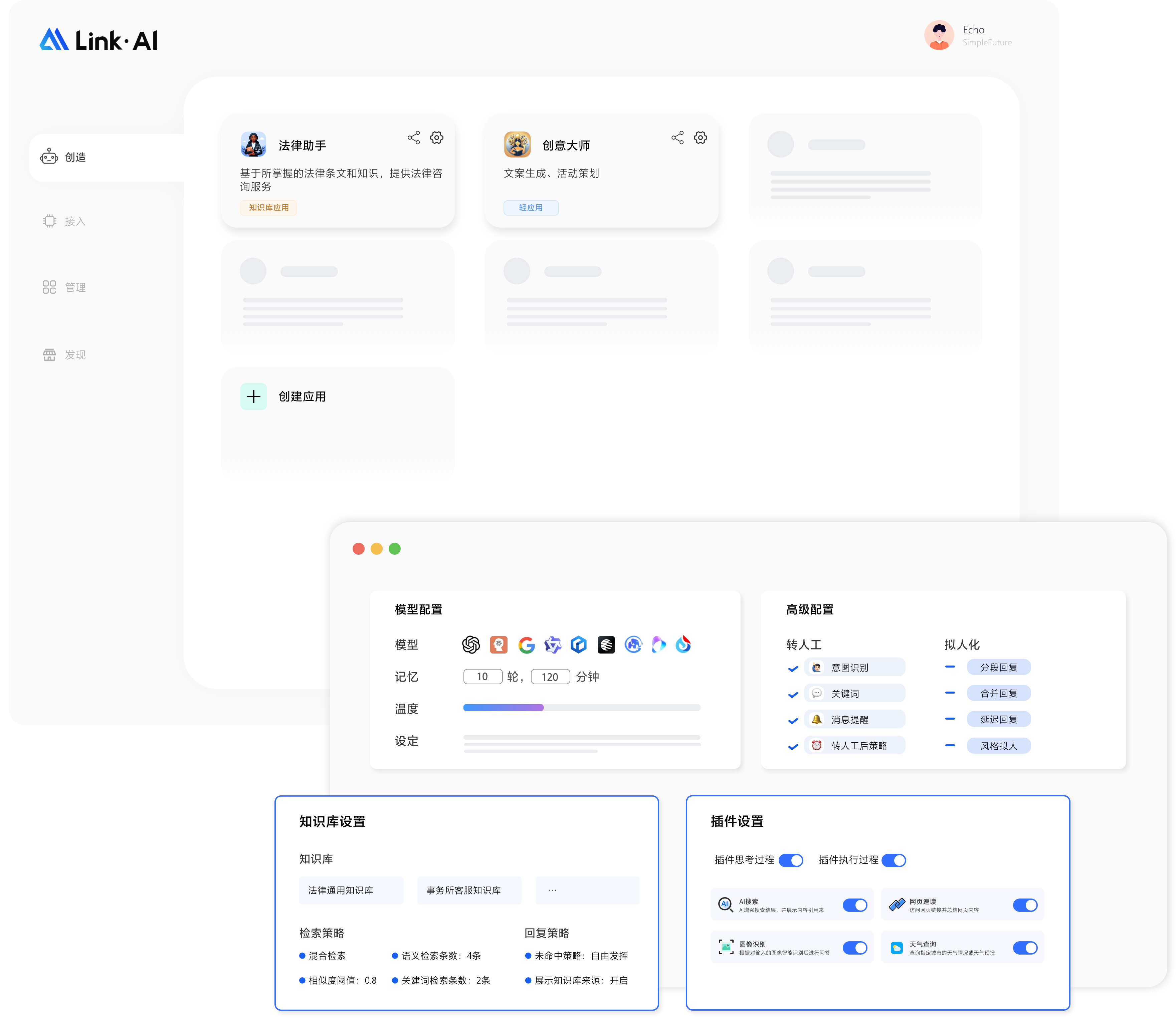
Task: Click the Link·AI logo
Action: tap(99, 40)
